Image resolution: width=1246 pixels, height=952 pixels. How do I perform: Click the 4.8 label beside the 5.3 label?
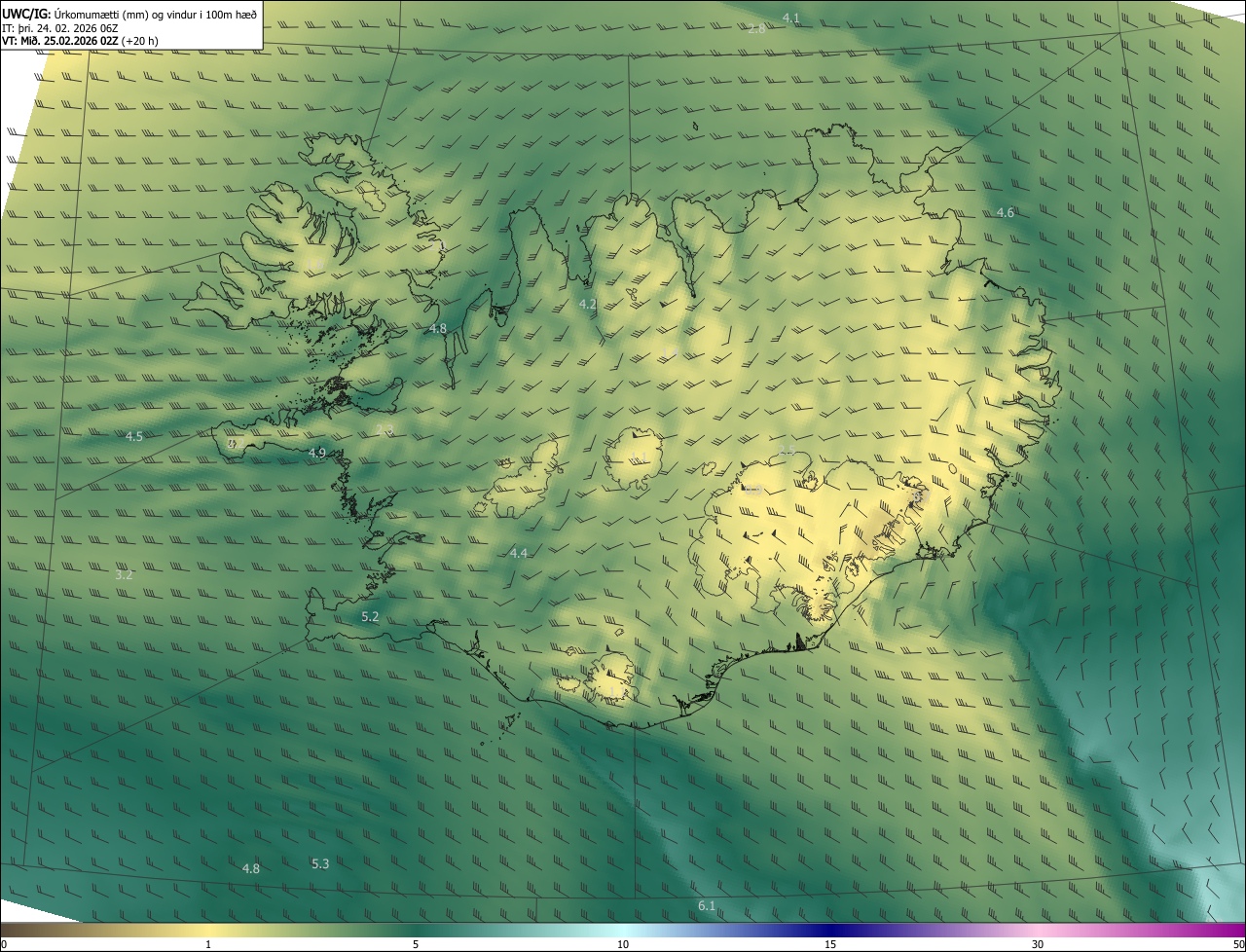click(251, 868)
